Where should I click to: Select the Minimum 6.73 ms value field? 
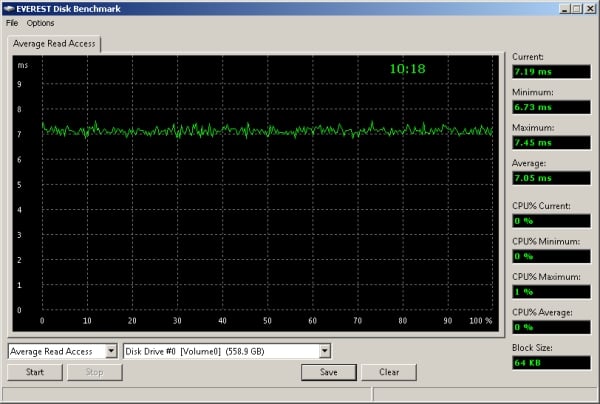[x=550, y=107]
